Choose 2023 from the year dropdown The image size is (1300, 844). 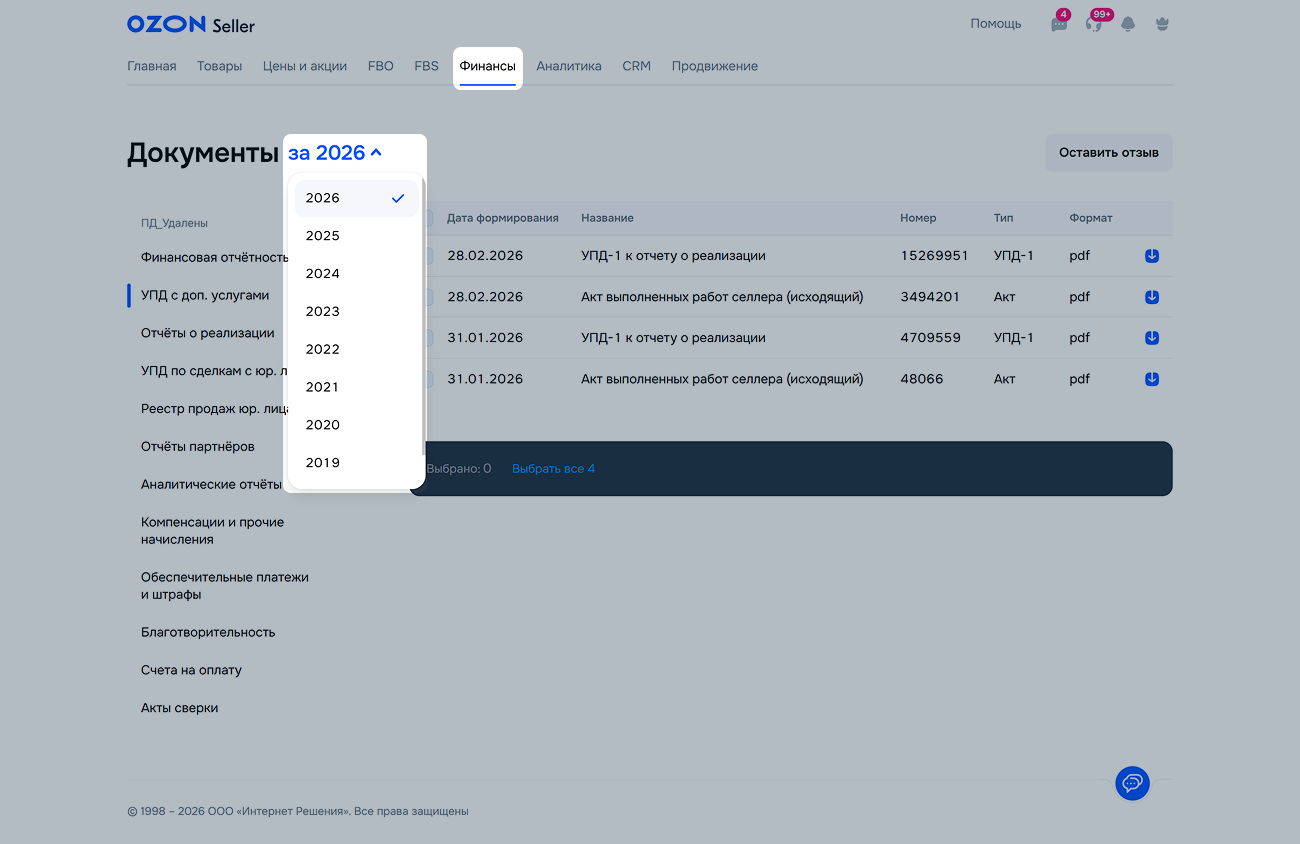click(x=323, y=312)
